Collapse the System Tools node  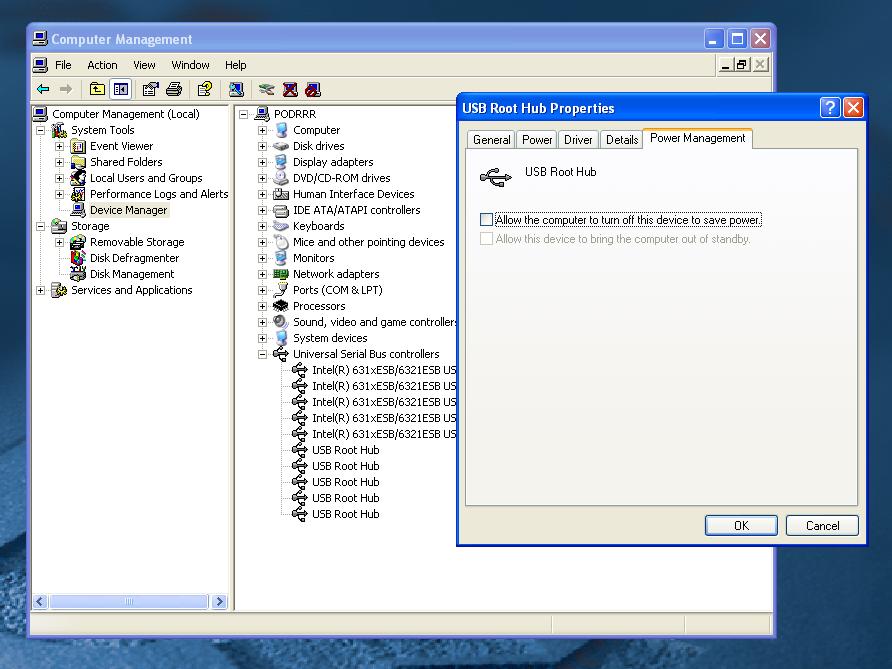[40, 130]
